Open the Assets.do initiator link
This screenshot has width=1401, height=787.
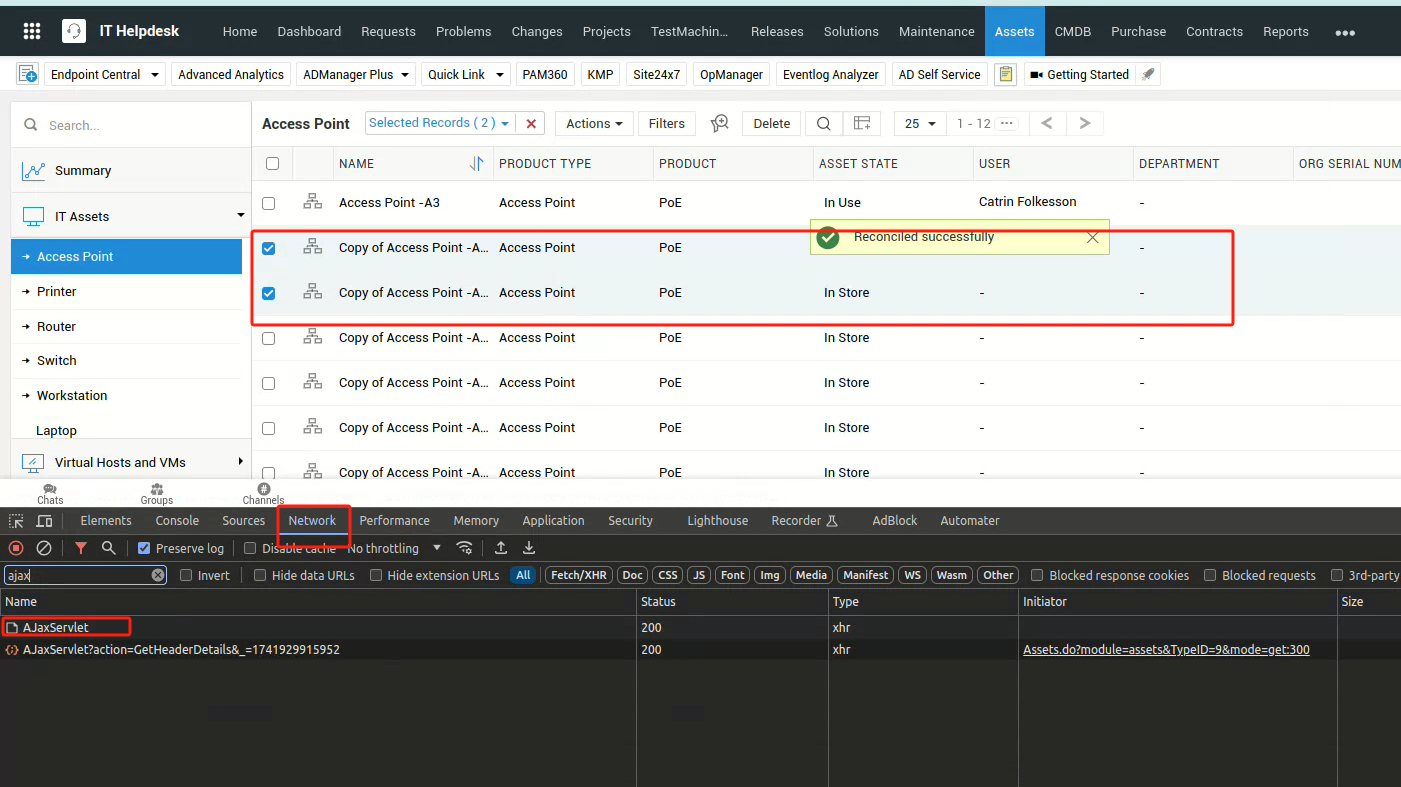tap(1166, 650)
